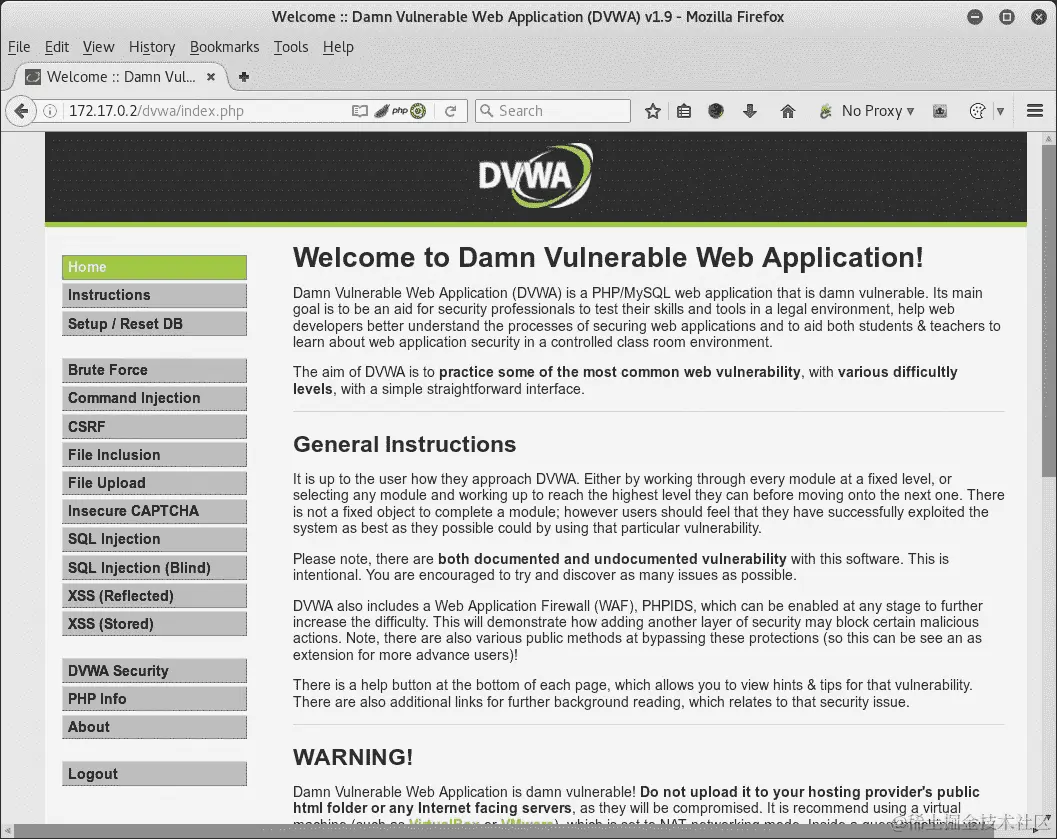Open the Bookmarks menu
Viewport: 1057px width, 839px height.
pos(224,47)
